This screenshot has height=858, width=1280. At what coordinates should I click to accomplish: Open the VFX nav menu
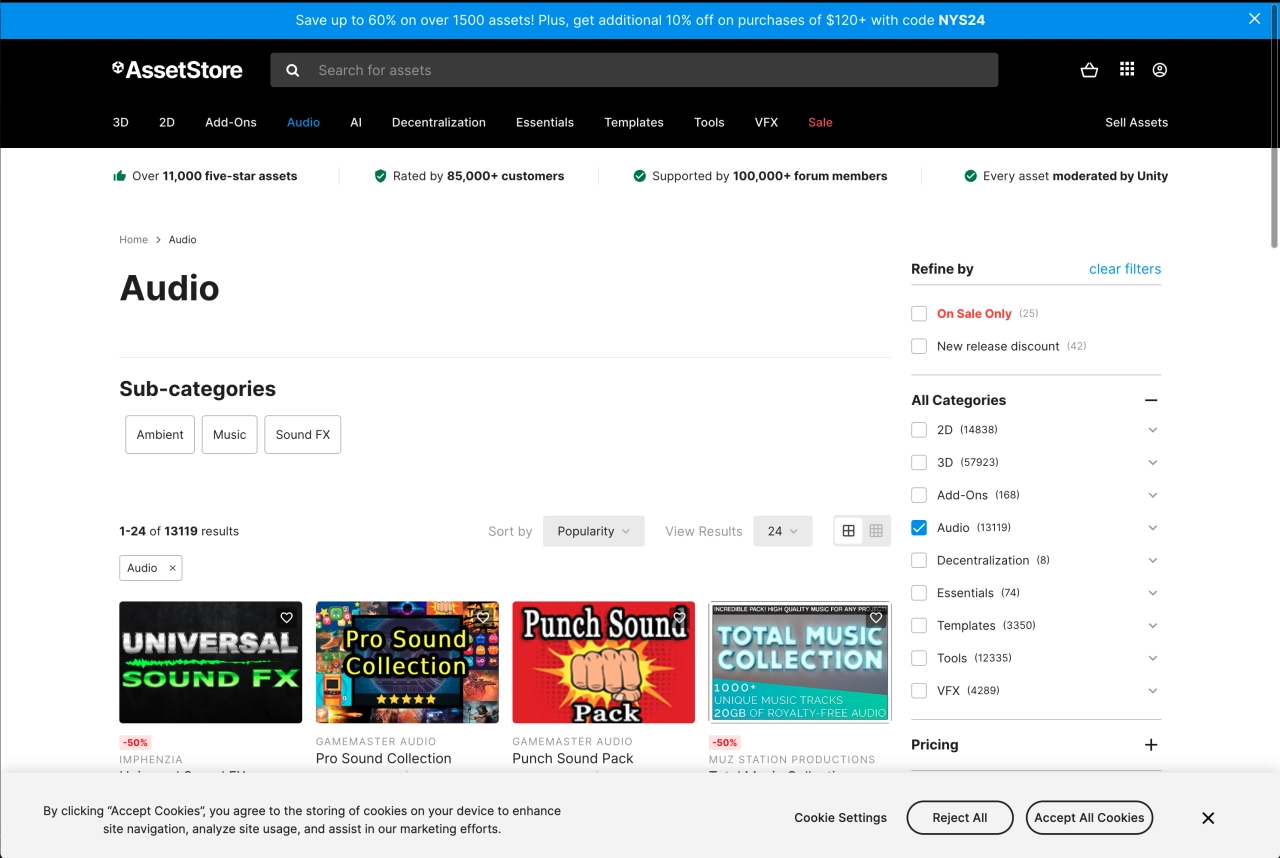click(766, 122)
